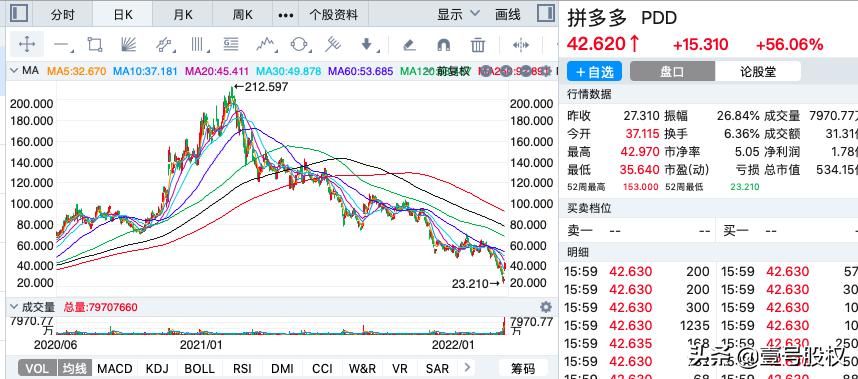Select the wave polyline drawing tool

[265, 44]
